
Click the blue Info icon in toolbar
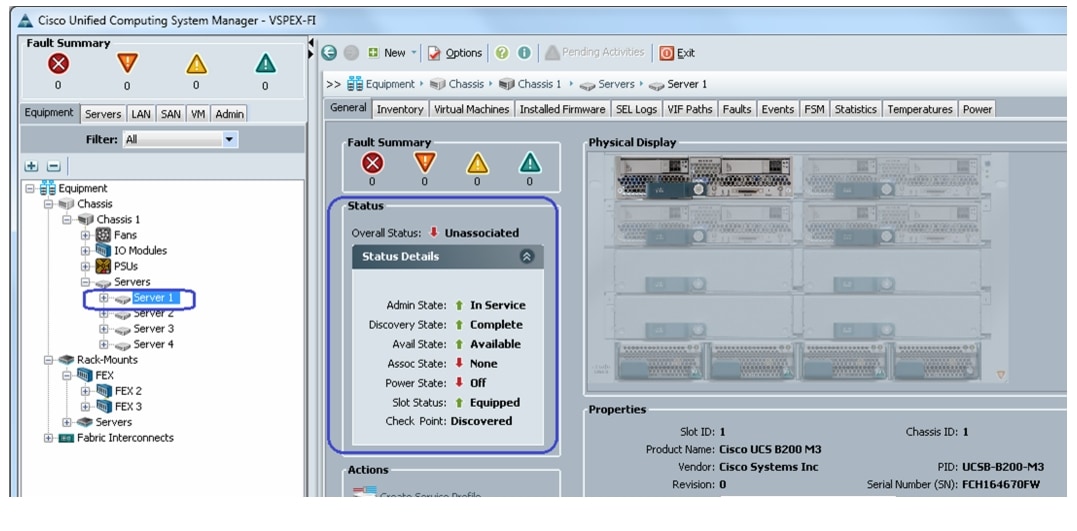click(x=522, y=53)
